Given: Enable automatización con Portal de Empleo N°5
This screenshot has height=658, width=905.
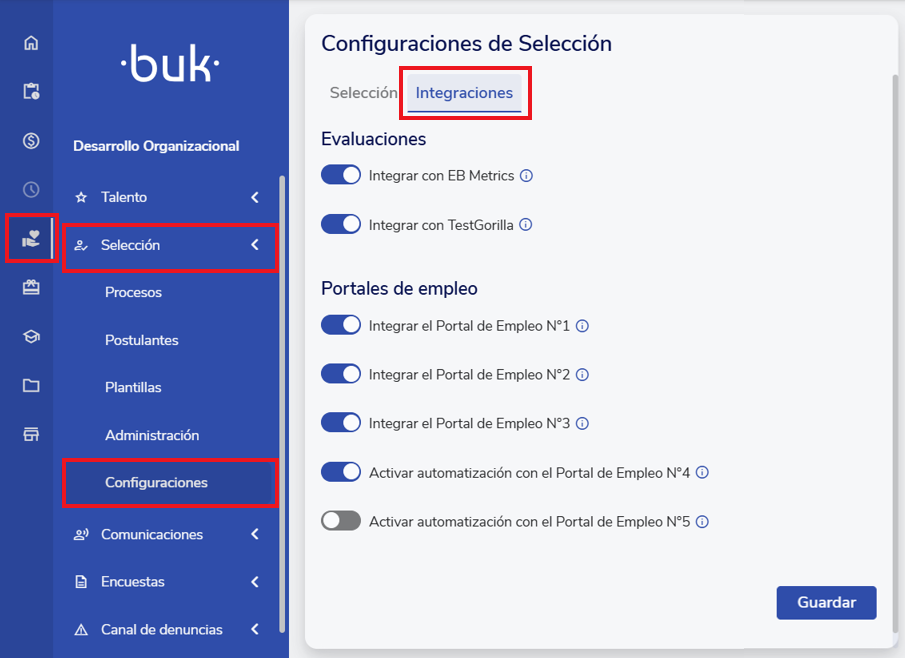Looking at the screenshot, I should click(x=341, y=521).
